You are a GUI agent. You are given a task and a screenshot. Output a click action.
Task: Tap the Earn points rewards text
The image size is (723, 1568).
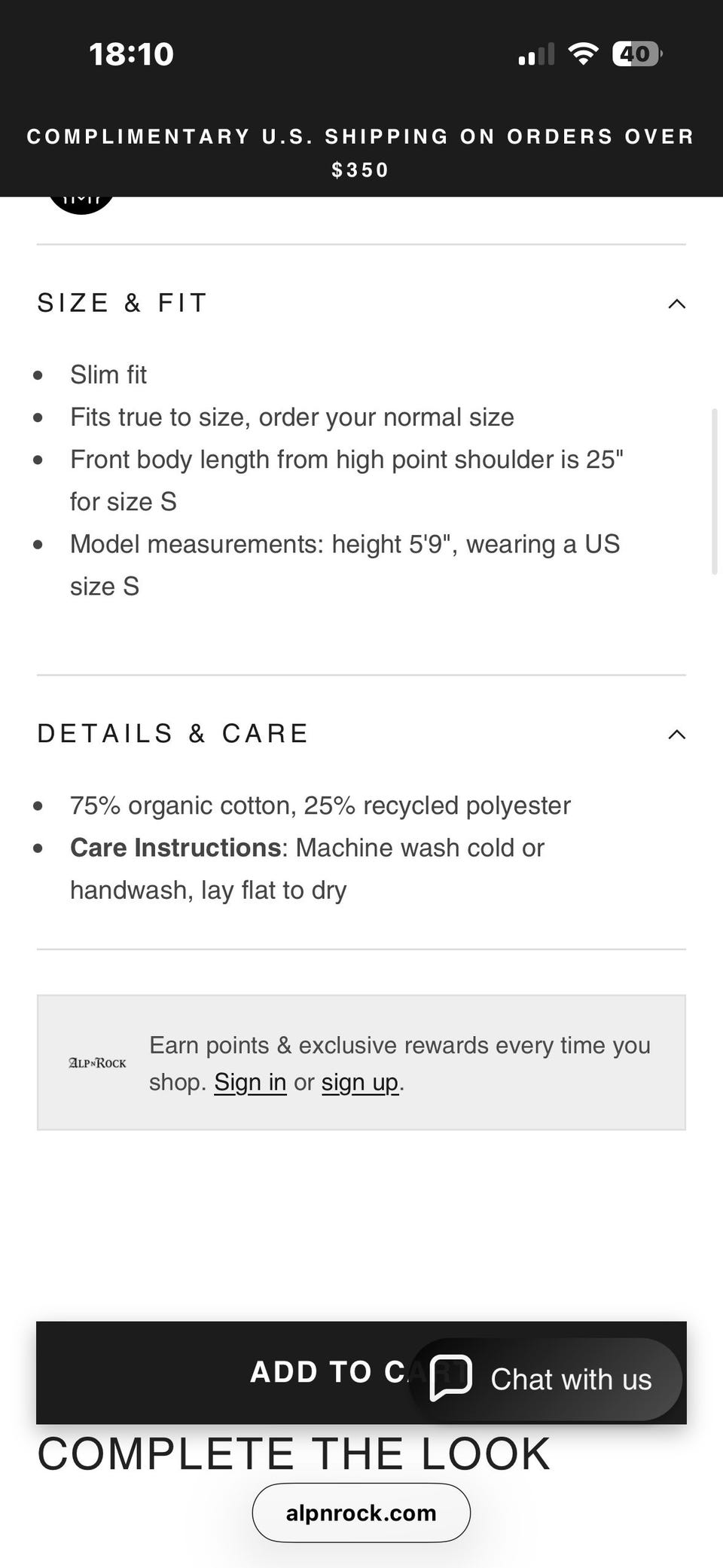click(399, 1046)
